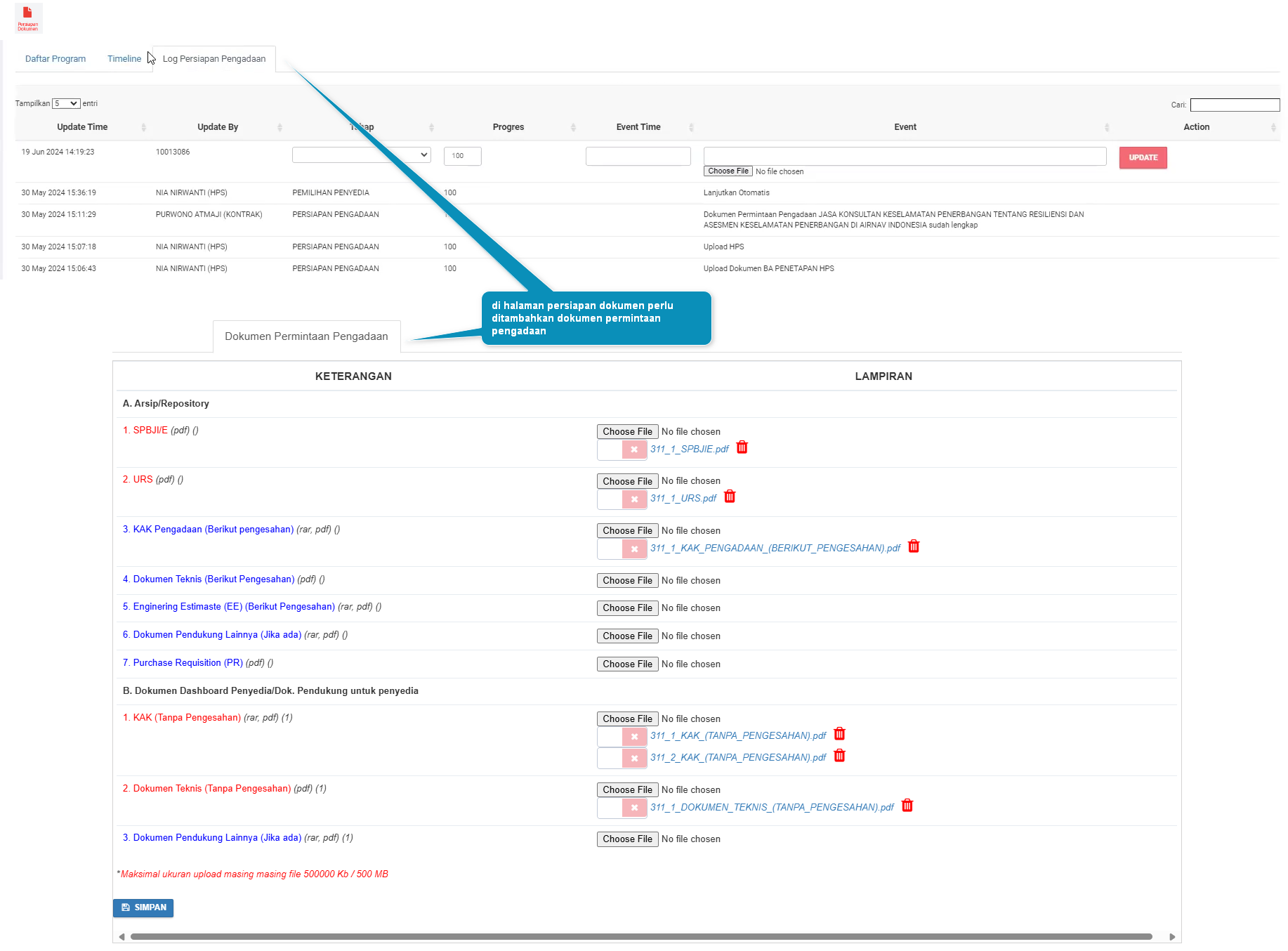The height and width of the screenshot is (951, 1288).
Task: Remove KAK Pengadaan Berikut Pengesahan pdf via trash icon
Action: [913, 547]
